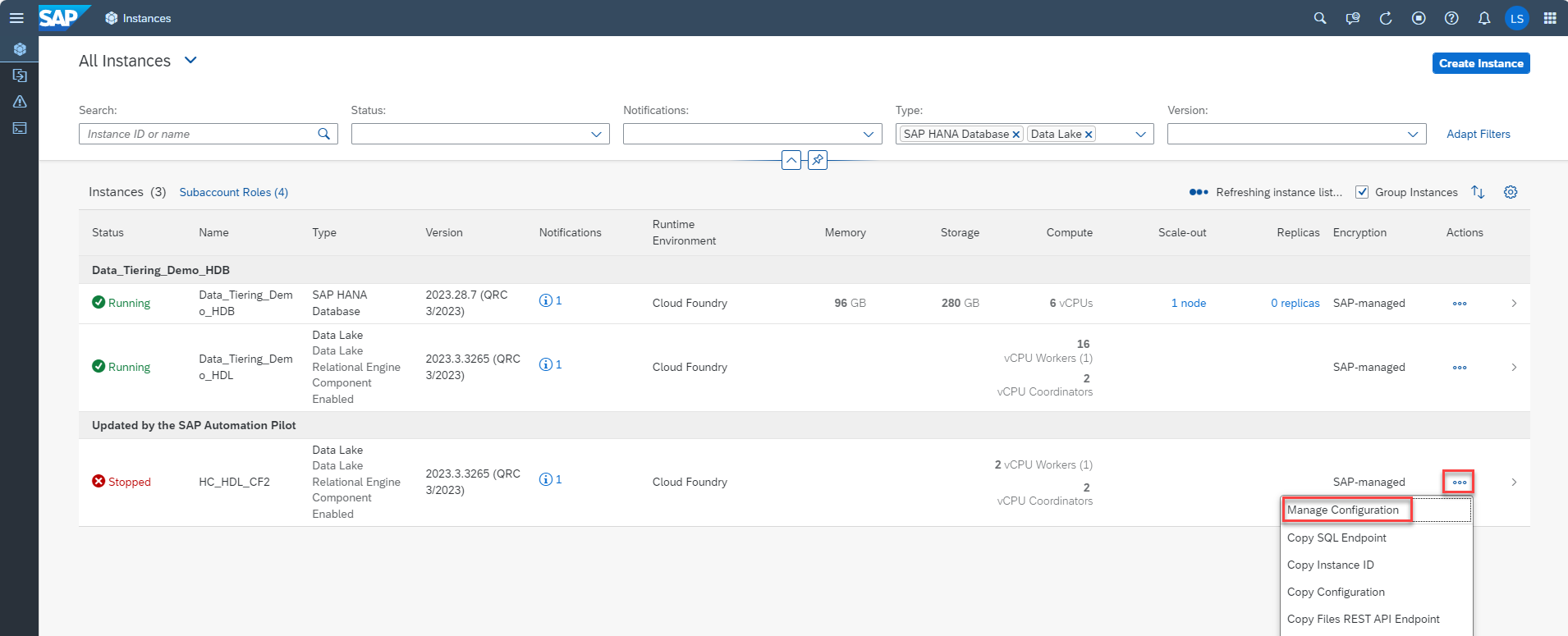Click 'Updated by the SAP Automation Pilot' group header

(x=805, y=425)
